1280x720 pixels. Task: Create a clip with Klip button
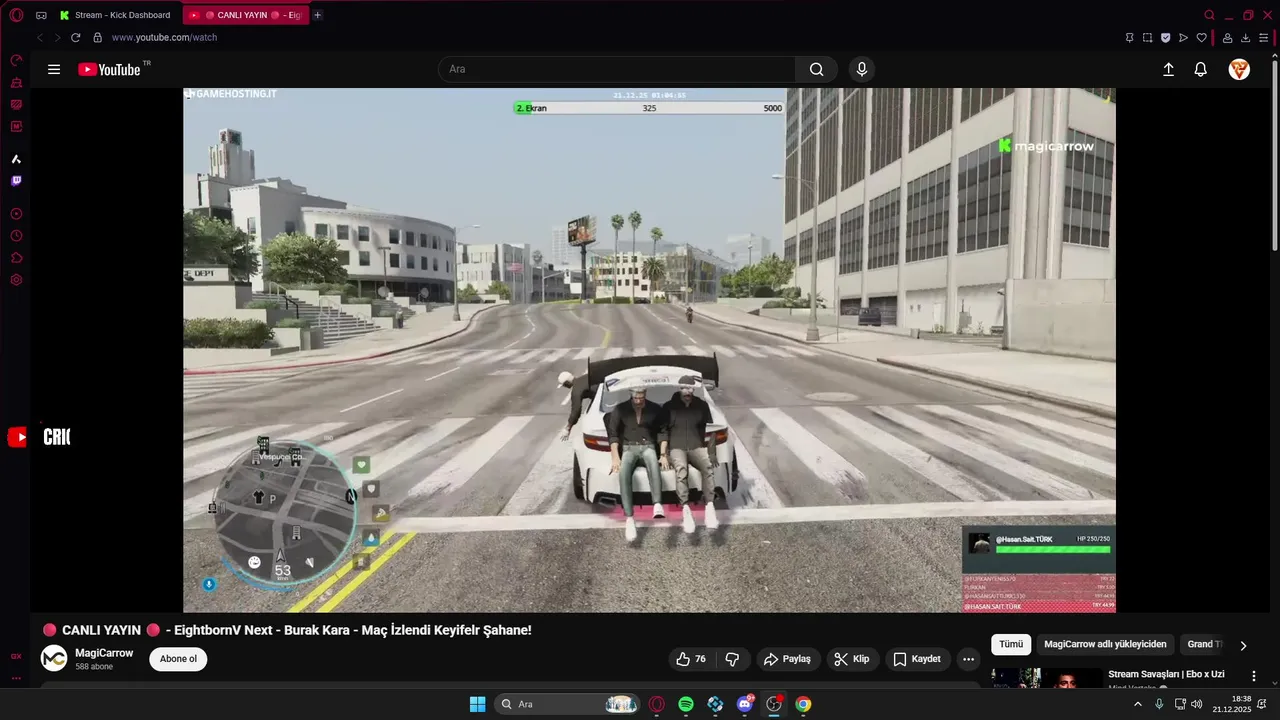(x=852, y=659)
